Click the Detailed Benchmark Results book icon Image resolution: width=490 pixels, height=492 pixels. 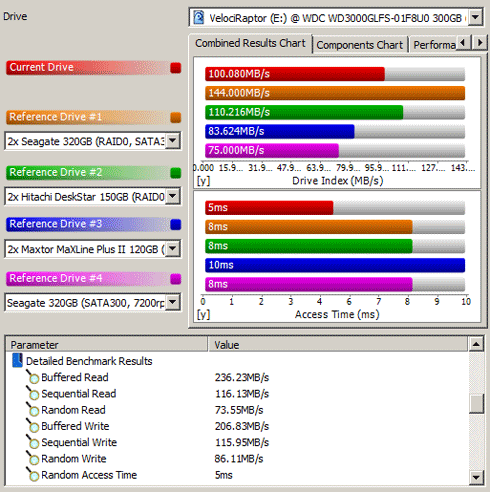[x=17, y=361]
